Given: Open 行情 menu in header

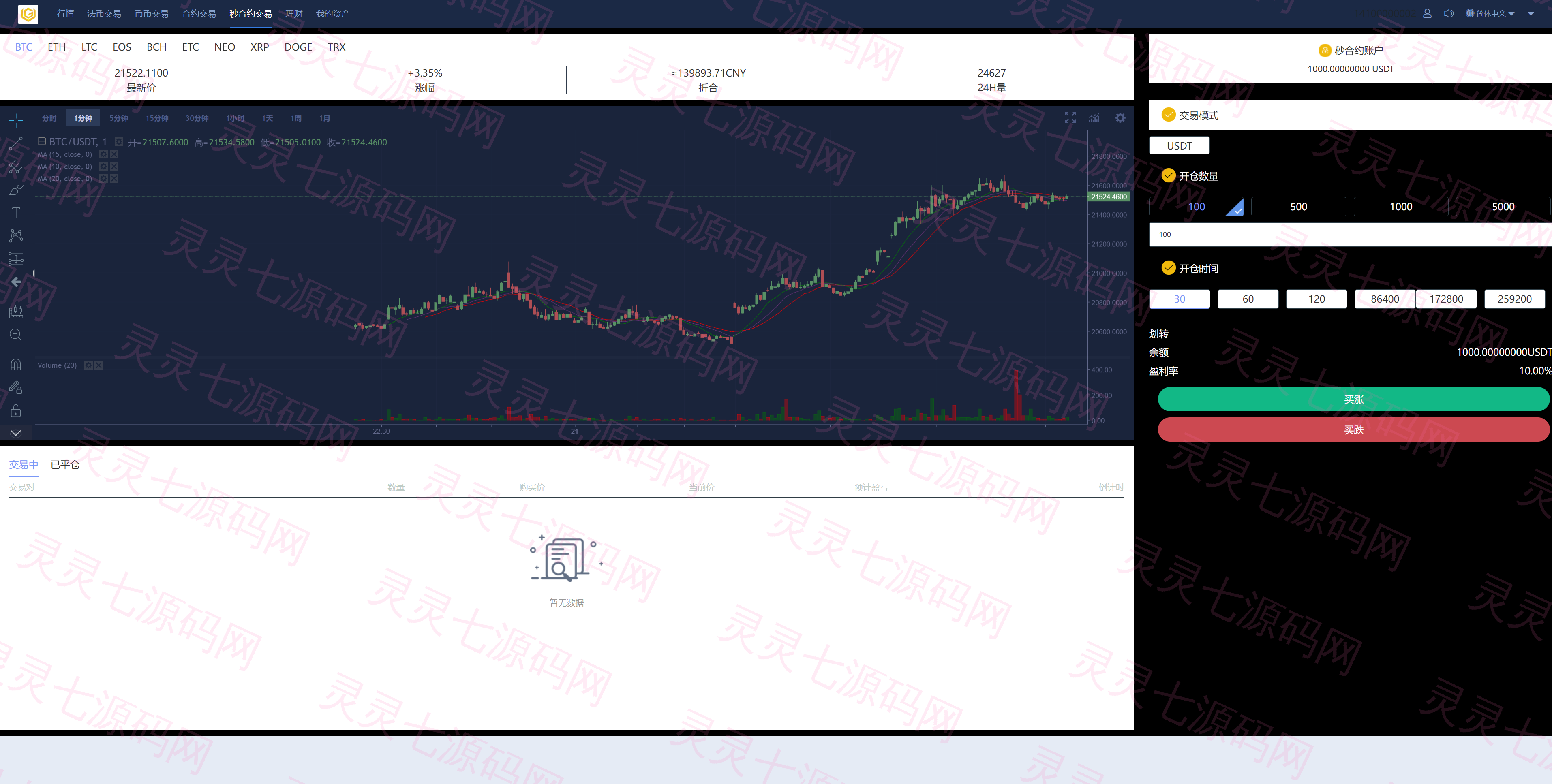Looking at the screenshot, I should click(65, 13).
